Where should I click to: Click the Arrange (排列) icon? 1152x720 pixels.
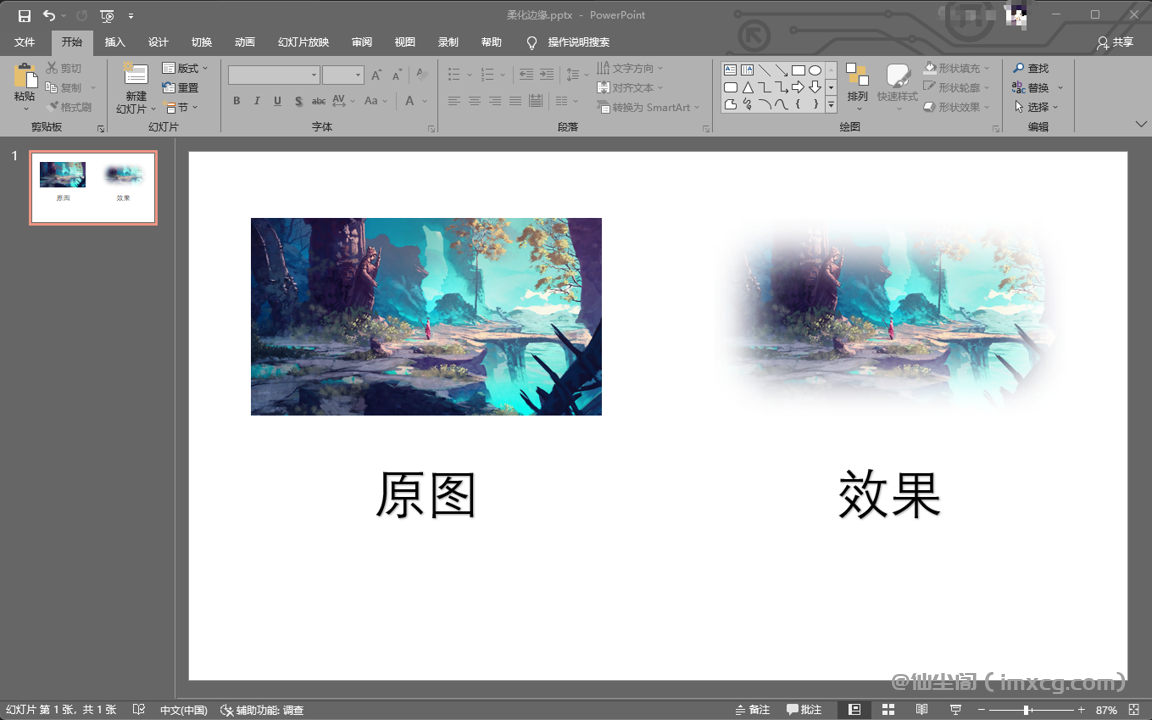[857, 74]
